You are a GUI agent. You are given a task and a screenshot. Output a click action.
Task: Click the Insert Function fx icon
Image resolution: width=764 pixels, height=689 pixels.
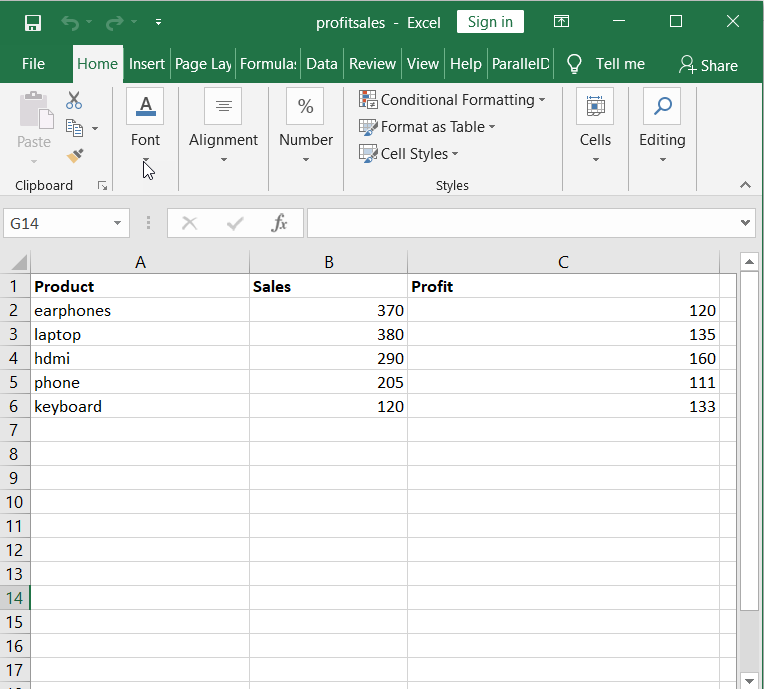(x=279, y=223)
